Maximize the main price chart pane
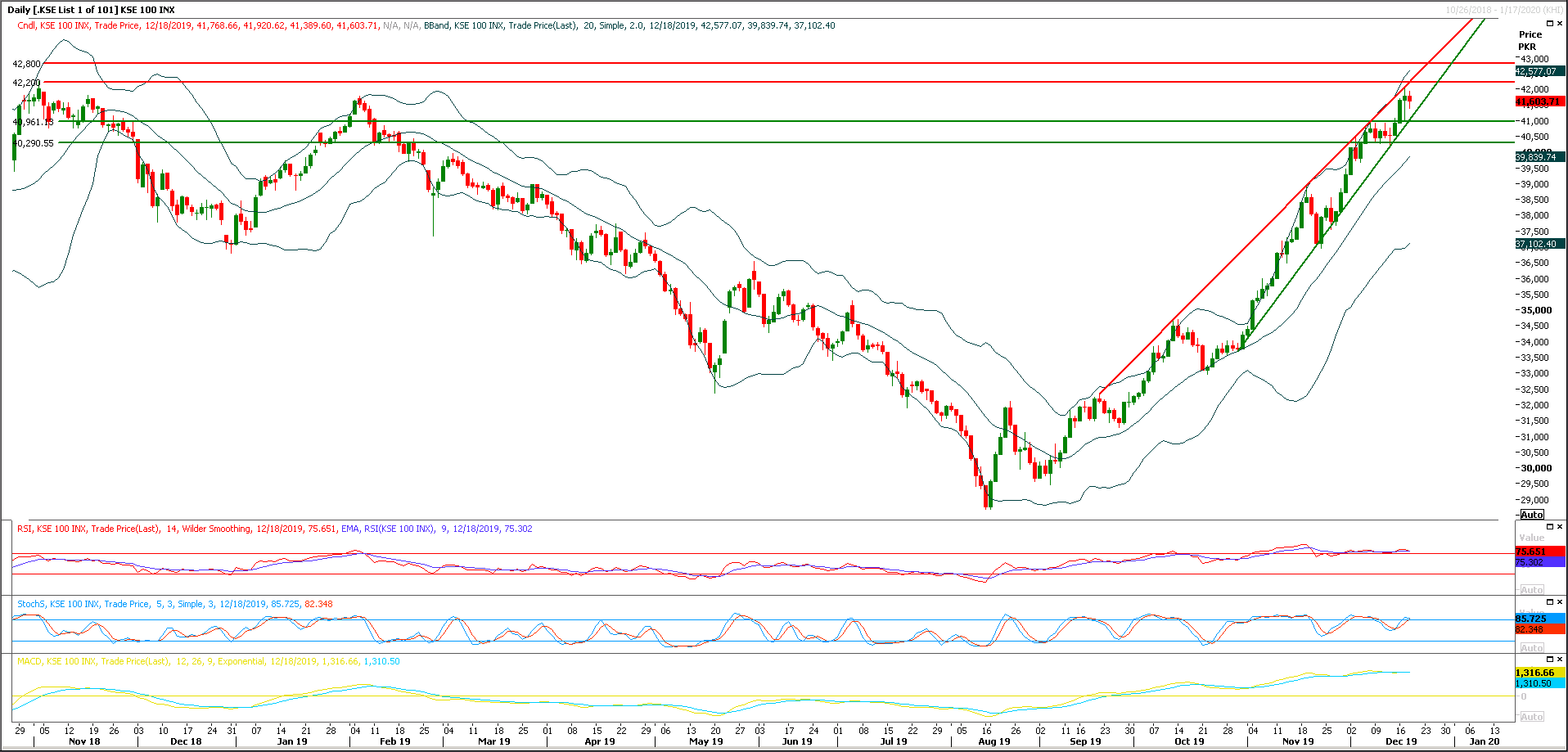Viewport: 1568px width, 752px height. (x=1550, y=23)
